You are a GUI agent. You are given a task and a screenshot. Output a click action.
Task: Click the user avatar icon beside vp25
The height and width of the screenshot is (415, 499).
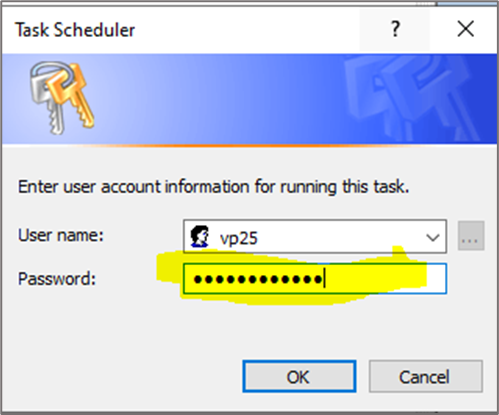200,236
